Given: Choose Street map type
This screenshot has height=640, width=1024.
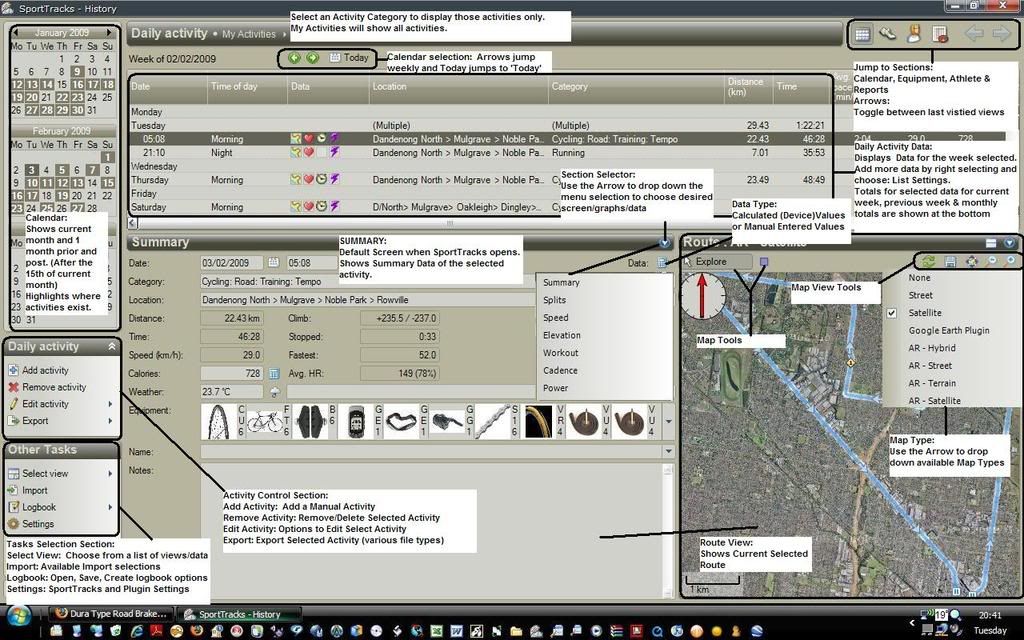Looking at the screenshot, I should pos(920,295).
